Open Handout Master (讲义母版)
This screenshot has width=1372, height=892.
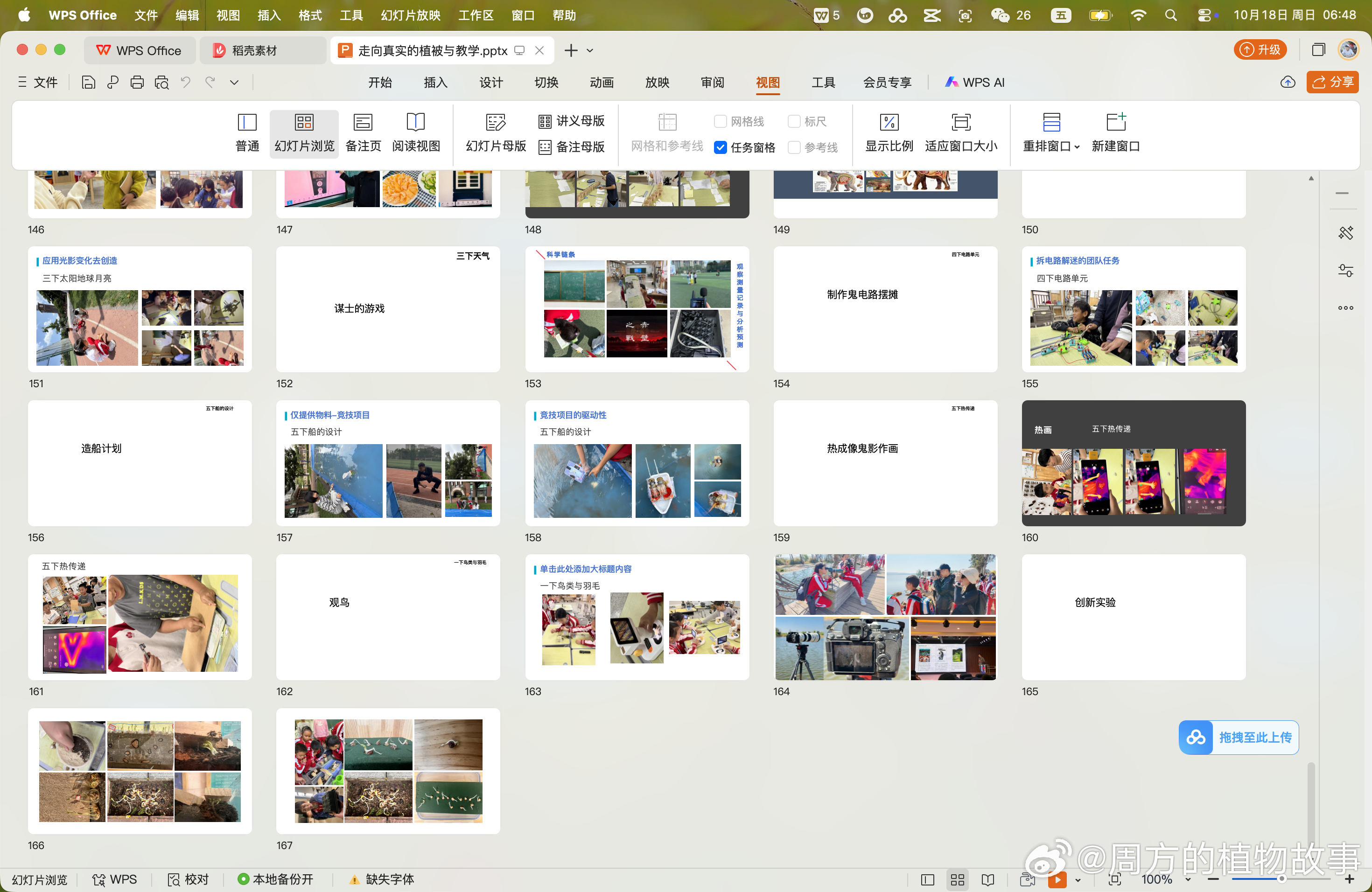(571, 121)
